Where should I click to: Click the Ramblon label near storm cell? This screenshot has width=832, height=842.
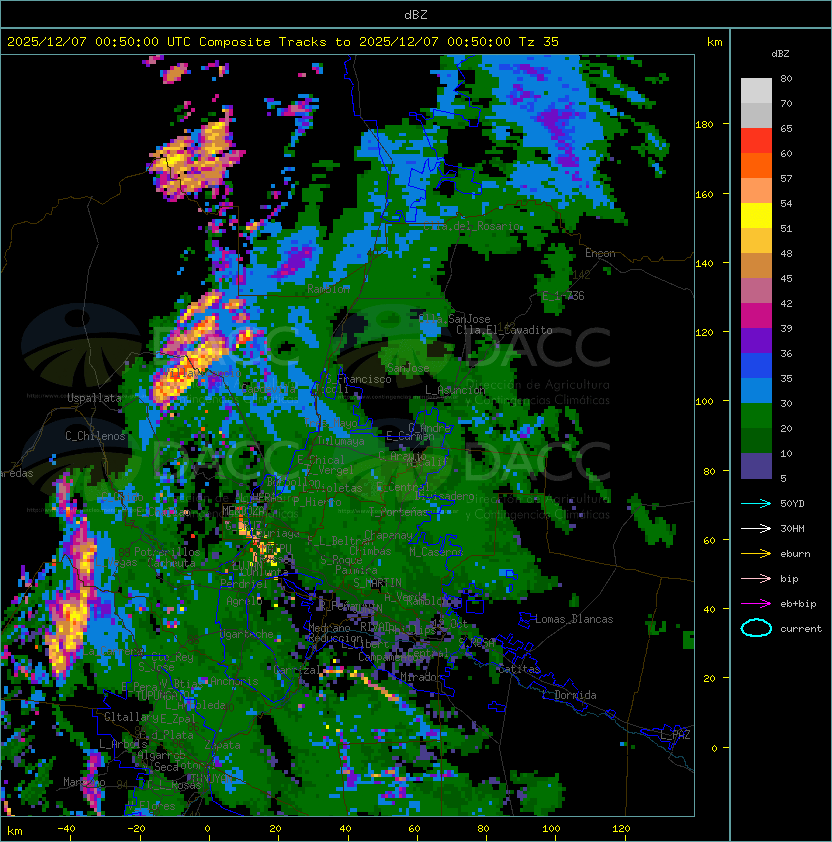click(x=328, y=289)
